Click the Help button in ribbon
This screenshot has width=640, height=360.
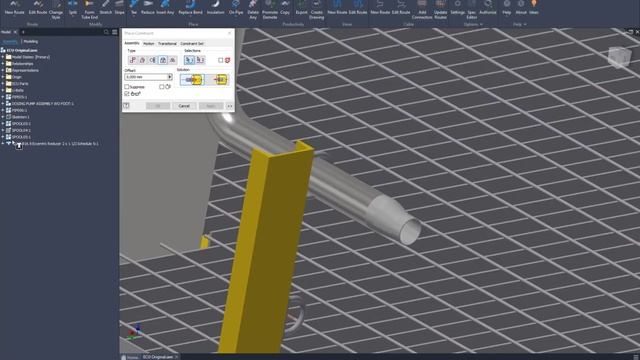[507, 7]
